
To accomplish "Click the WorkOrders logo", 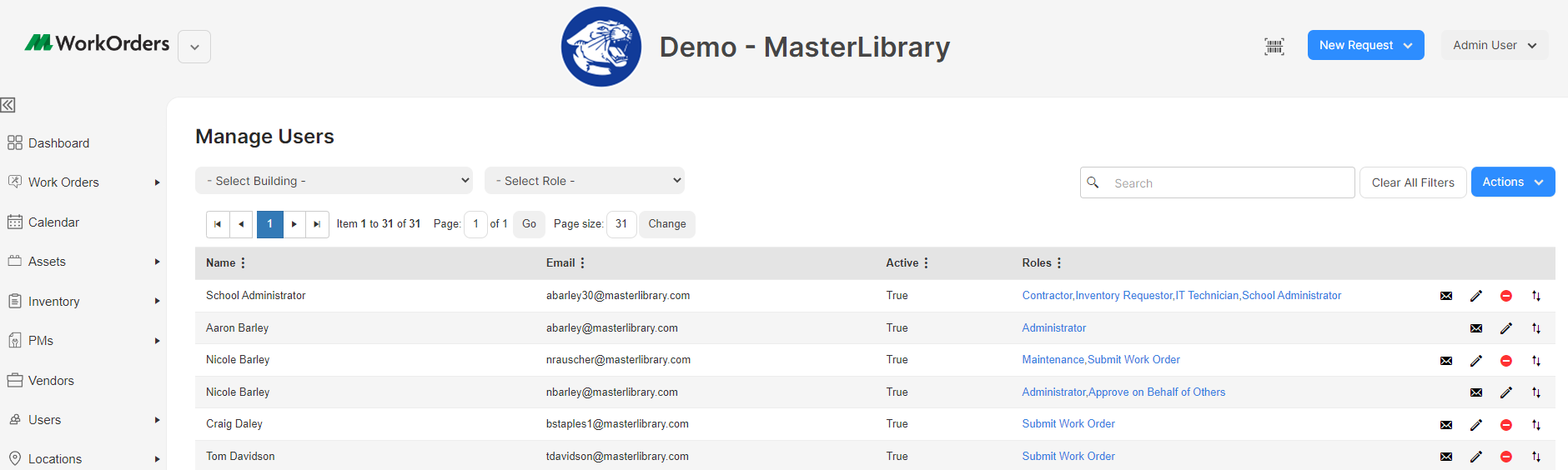I will [97, 43].
